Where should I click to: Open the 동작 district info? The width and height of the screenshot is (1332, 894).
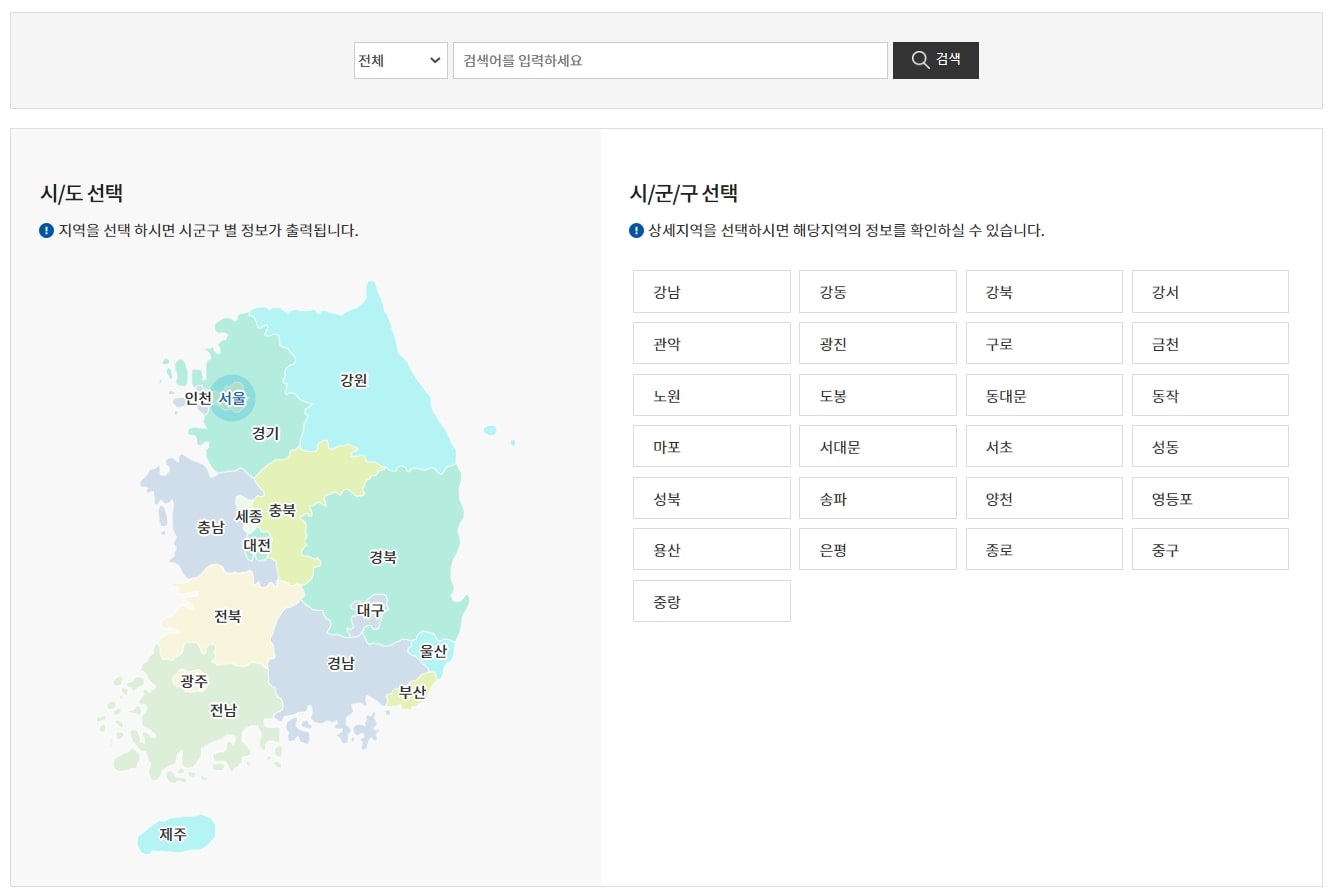pyautogui.click(x=1210, y=395)
